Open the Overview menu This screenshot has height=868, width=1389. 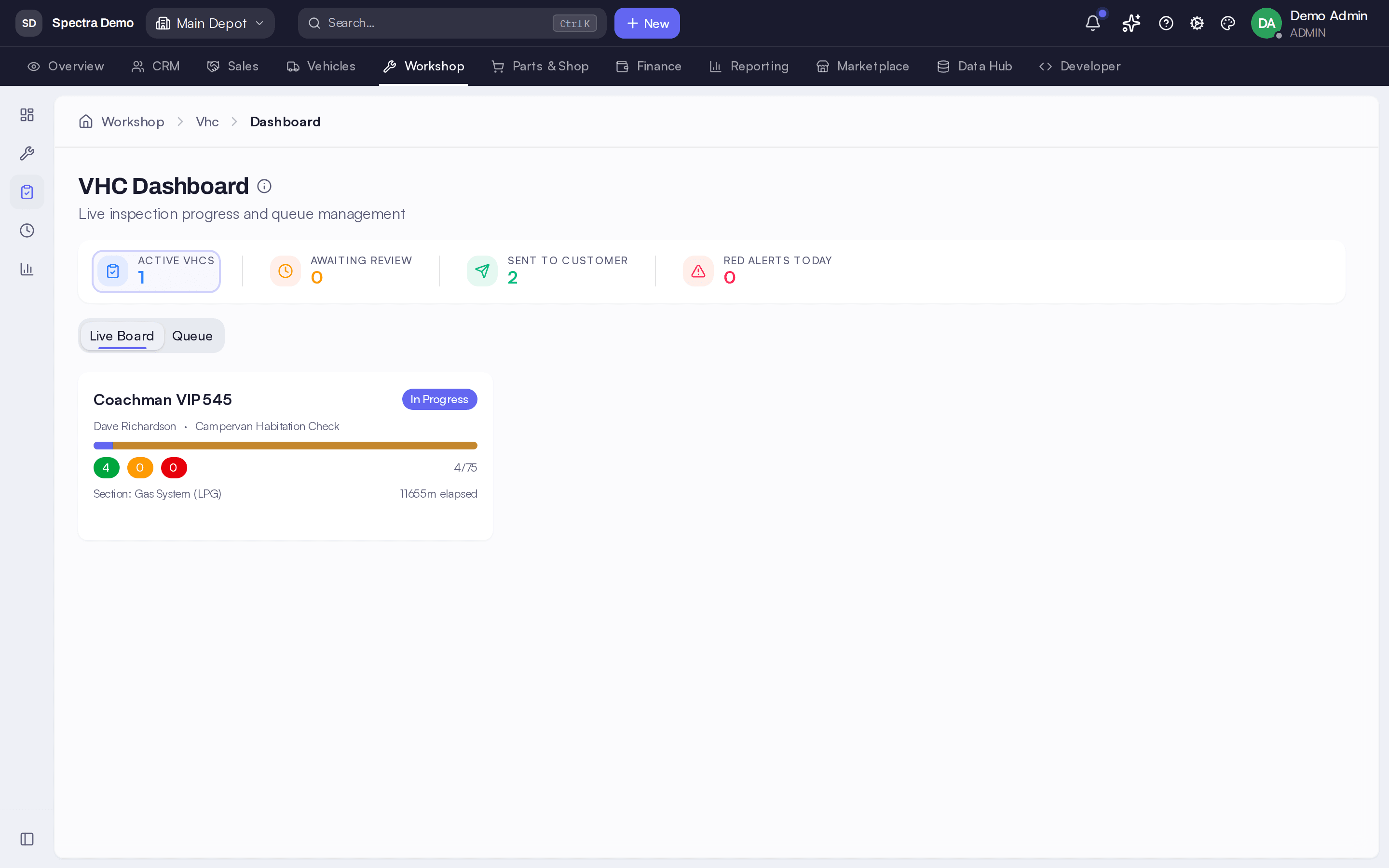[66, 66]
